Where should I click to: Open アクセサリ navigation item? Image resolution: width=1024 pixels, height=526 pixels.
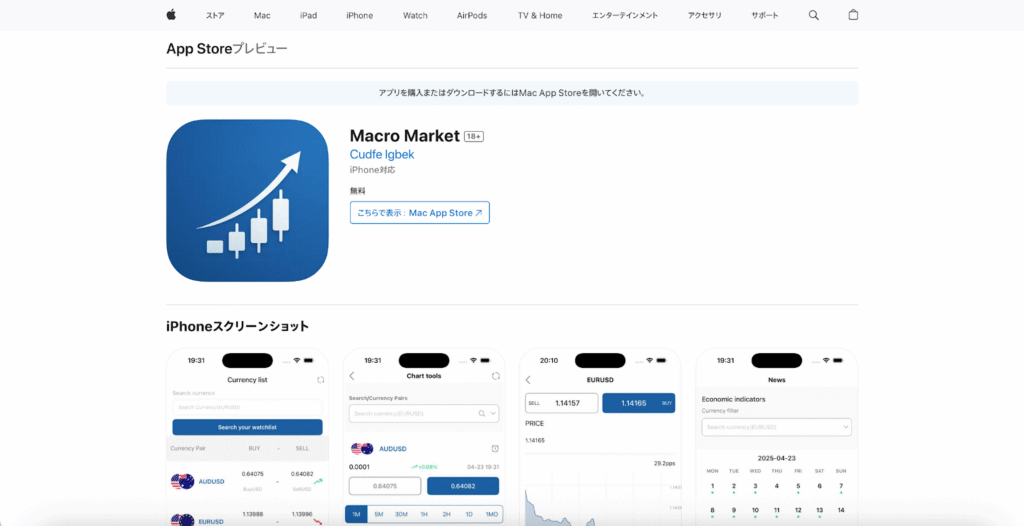coord(705,16)
